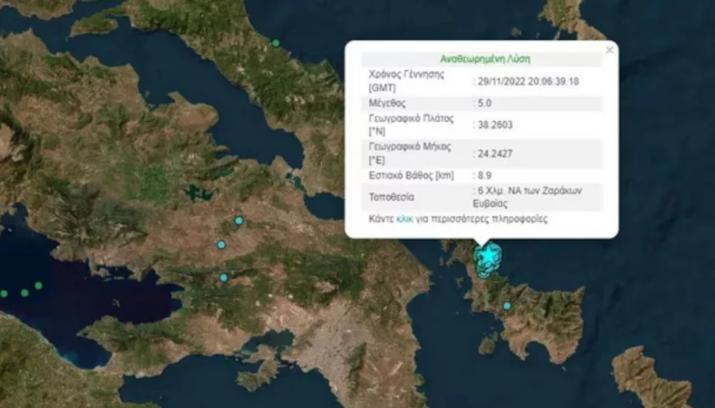Select the earthquake dot southeast of epicenter cluster

point(507,306)
